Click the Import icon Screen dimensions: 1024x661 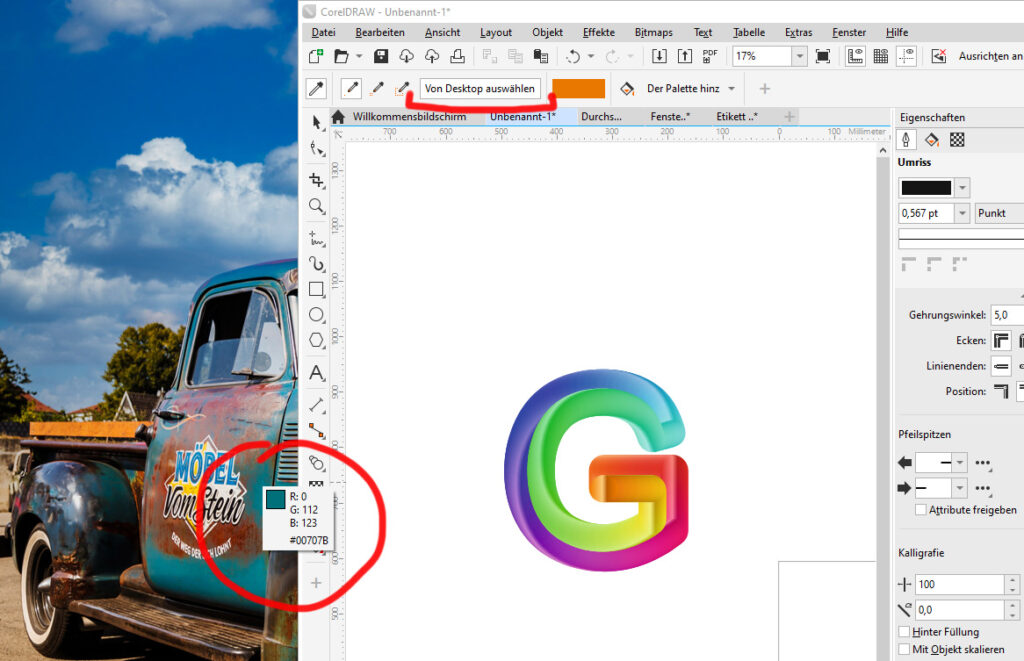click(659, 56)
